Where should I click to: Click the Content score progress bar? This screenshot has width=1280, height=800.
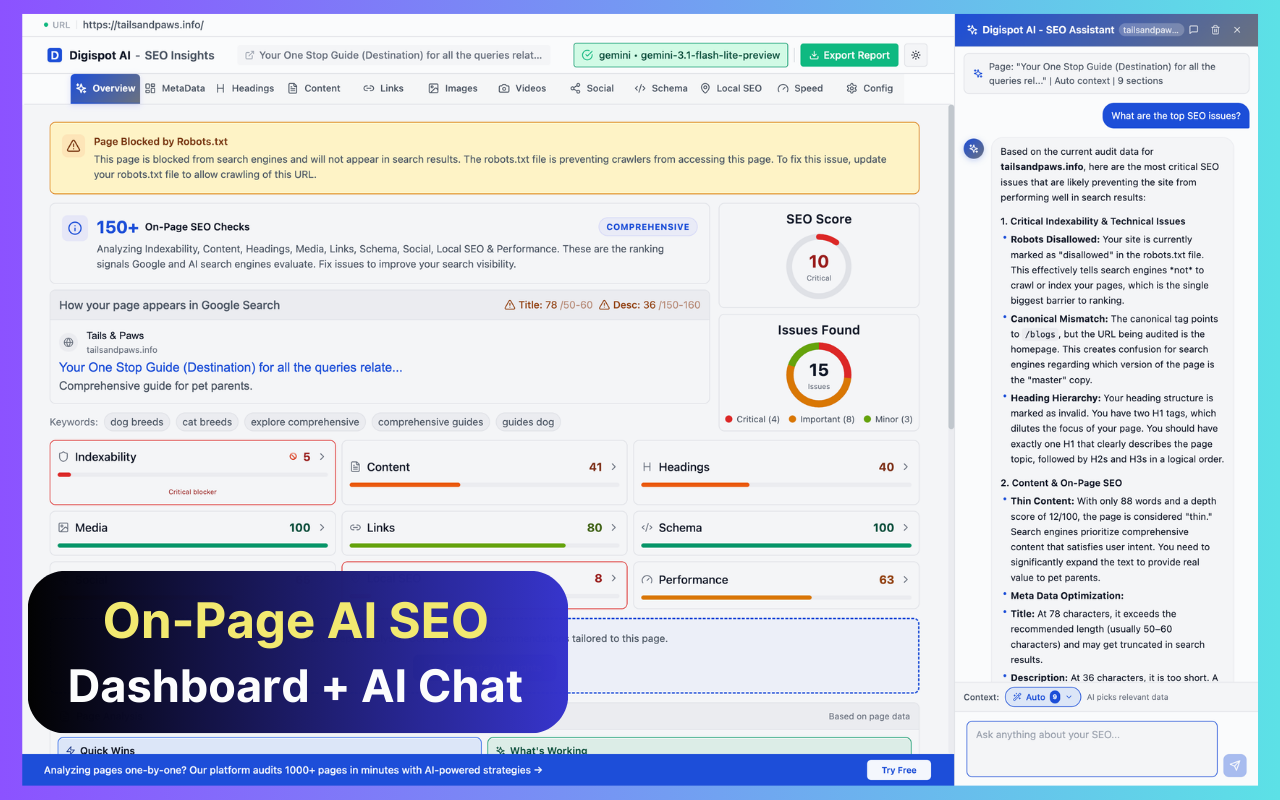(484, 485)
